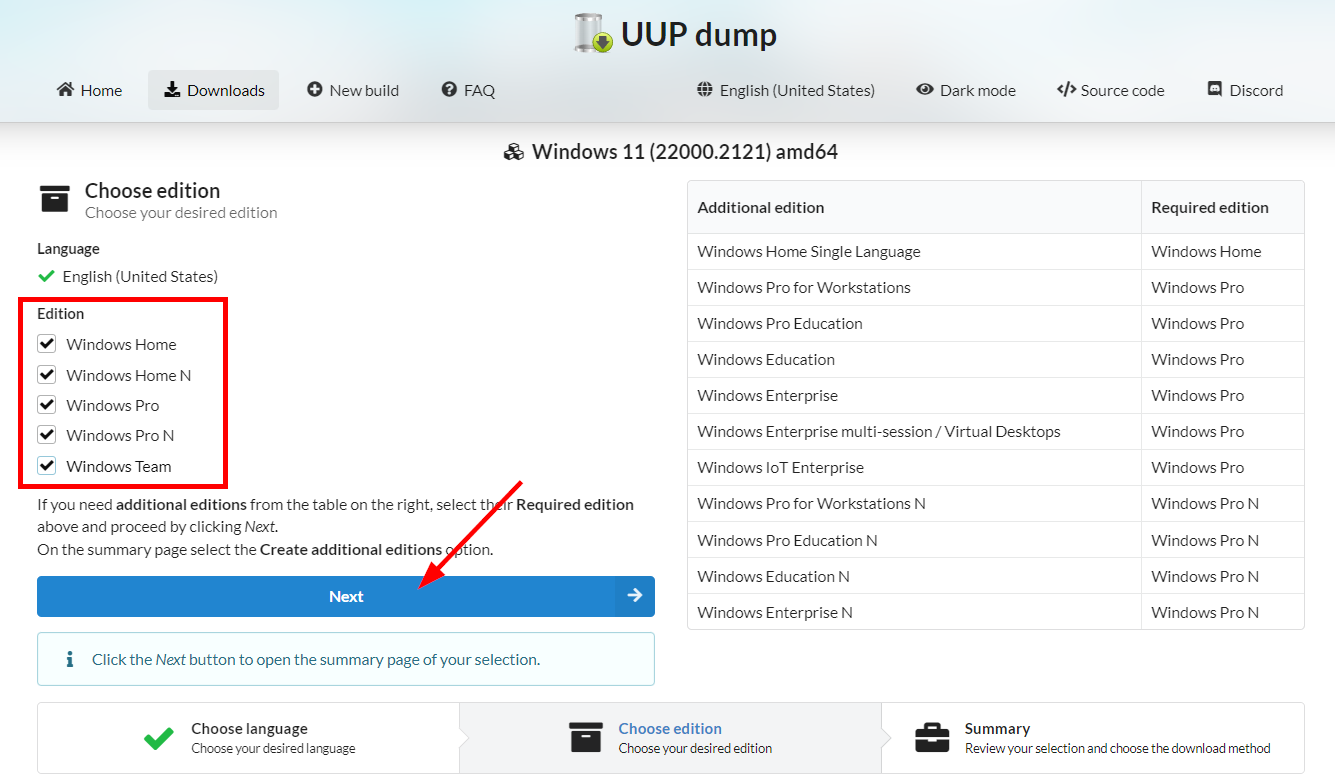The image size is (1335, 783).
Task: Click the FAQ question mark icon
Action: tap(449, 90)
